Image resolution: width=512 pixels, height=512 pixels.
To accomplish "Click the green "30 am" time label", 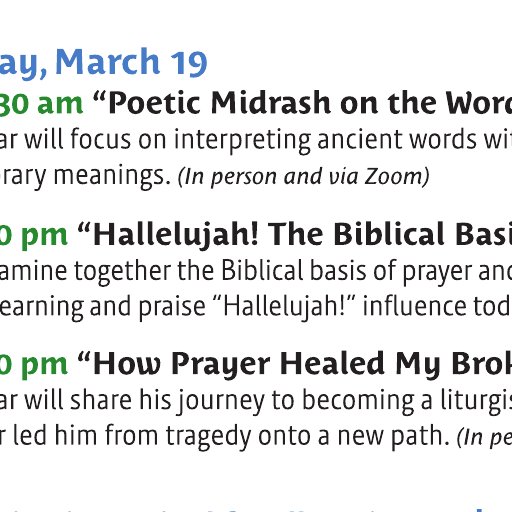I will 41,103.
